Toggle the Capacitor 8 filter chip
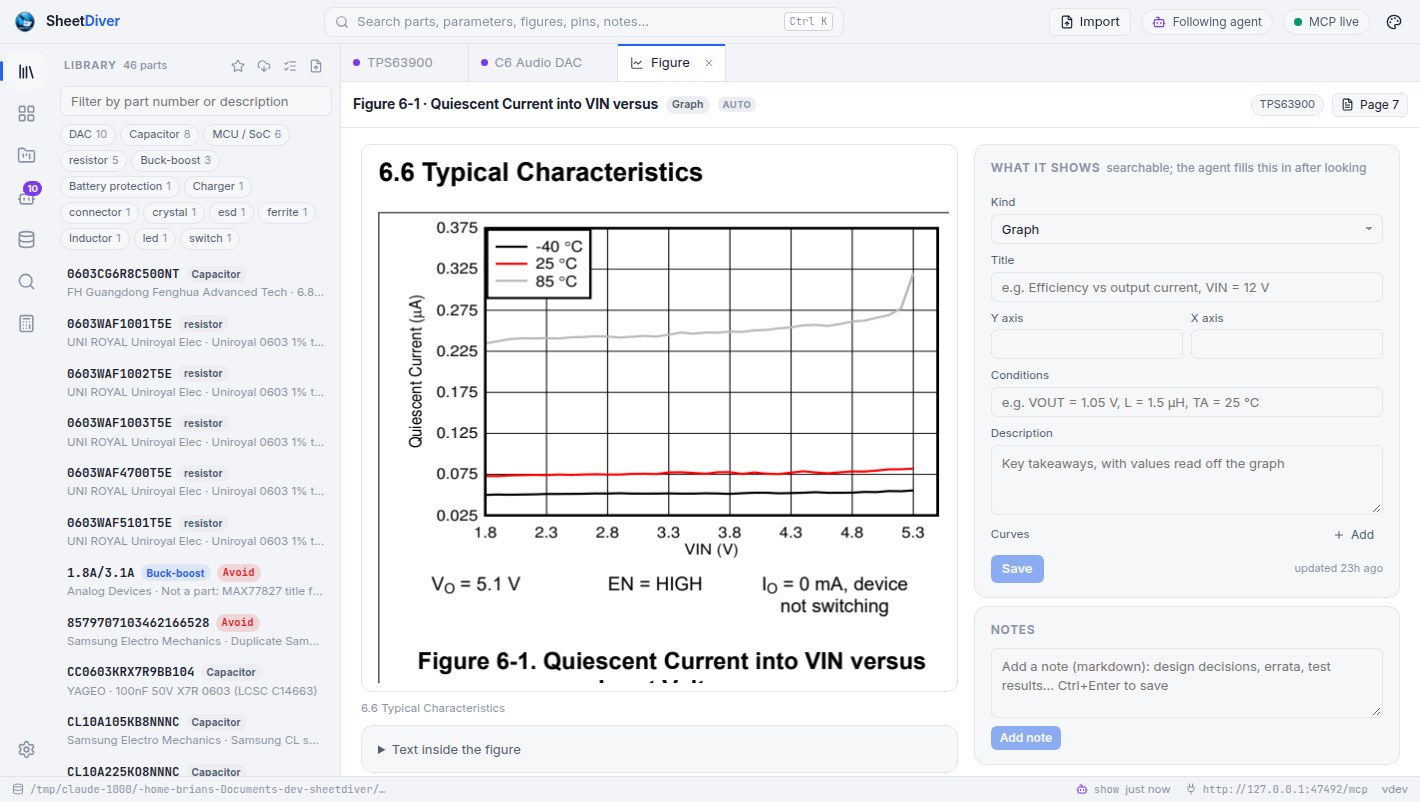This screenshot has width=1420, height=802. coord(159,134)
